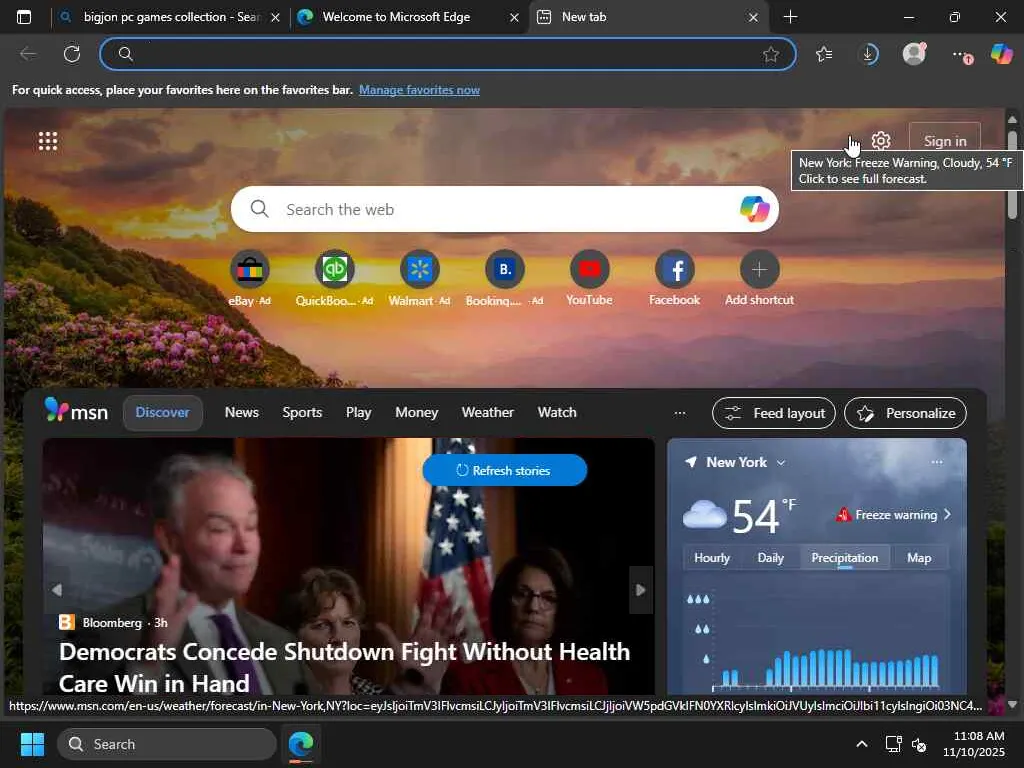Open the app launcher grid icon
The width and height of the screenshot is (1024, 768).
click(x=48, y=141)
